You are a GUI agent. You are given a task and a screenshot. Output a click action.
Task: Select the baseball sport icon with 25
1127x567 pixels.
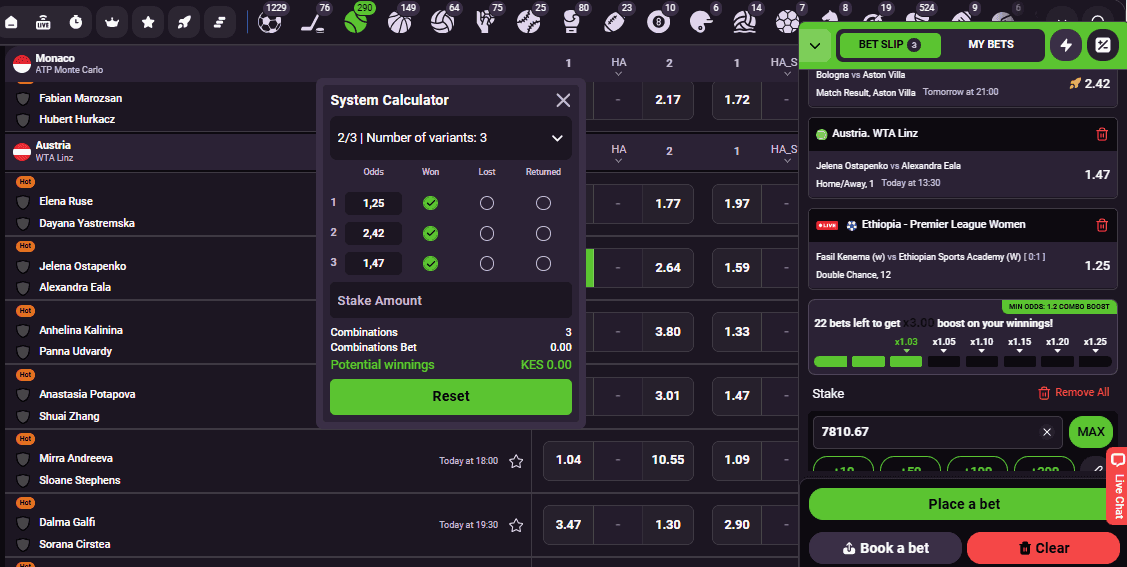(x=529, y=21)
